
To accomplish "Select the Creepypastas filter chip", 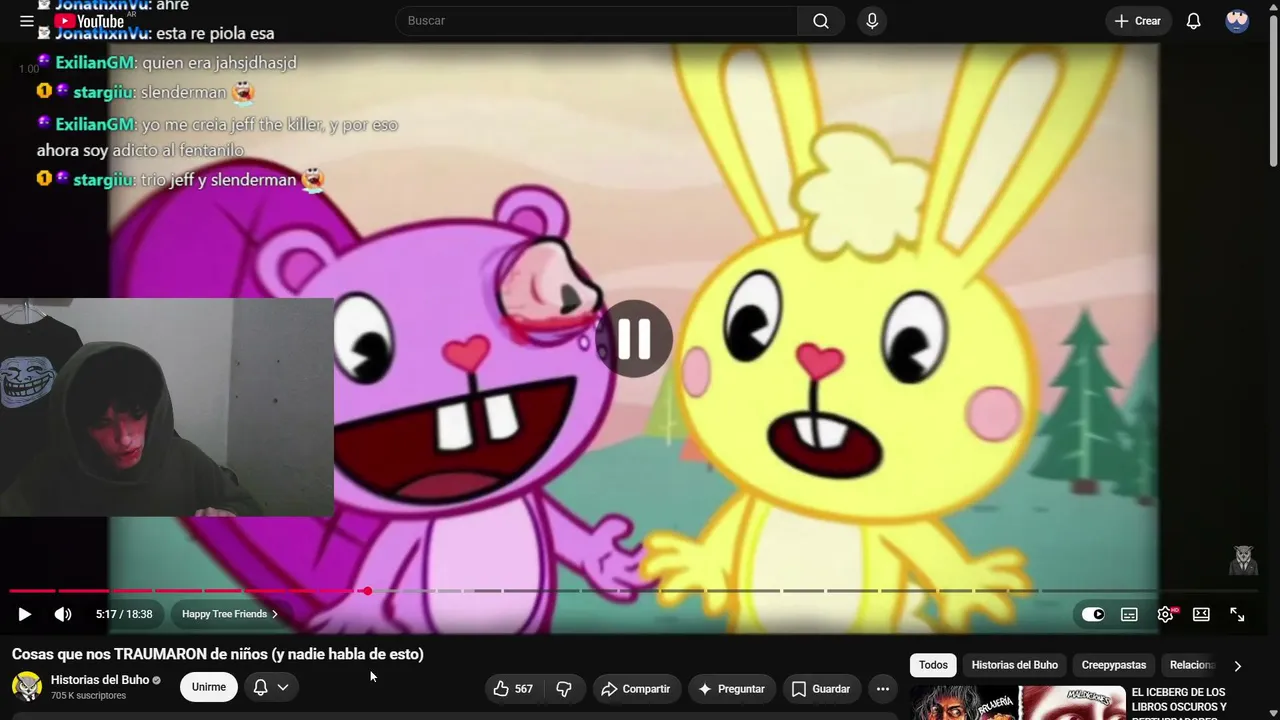I will 1114,665.
